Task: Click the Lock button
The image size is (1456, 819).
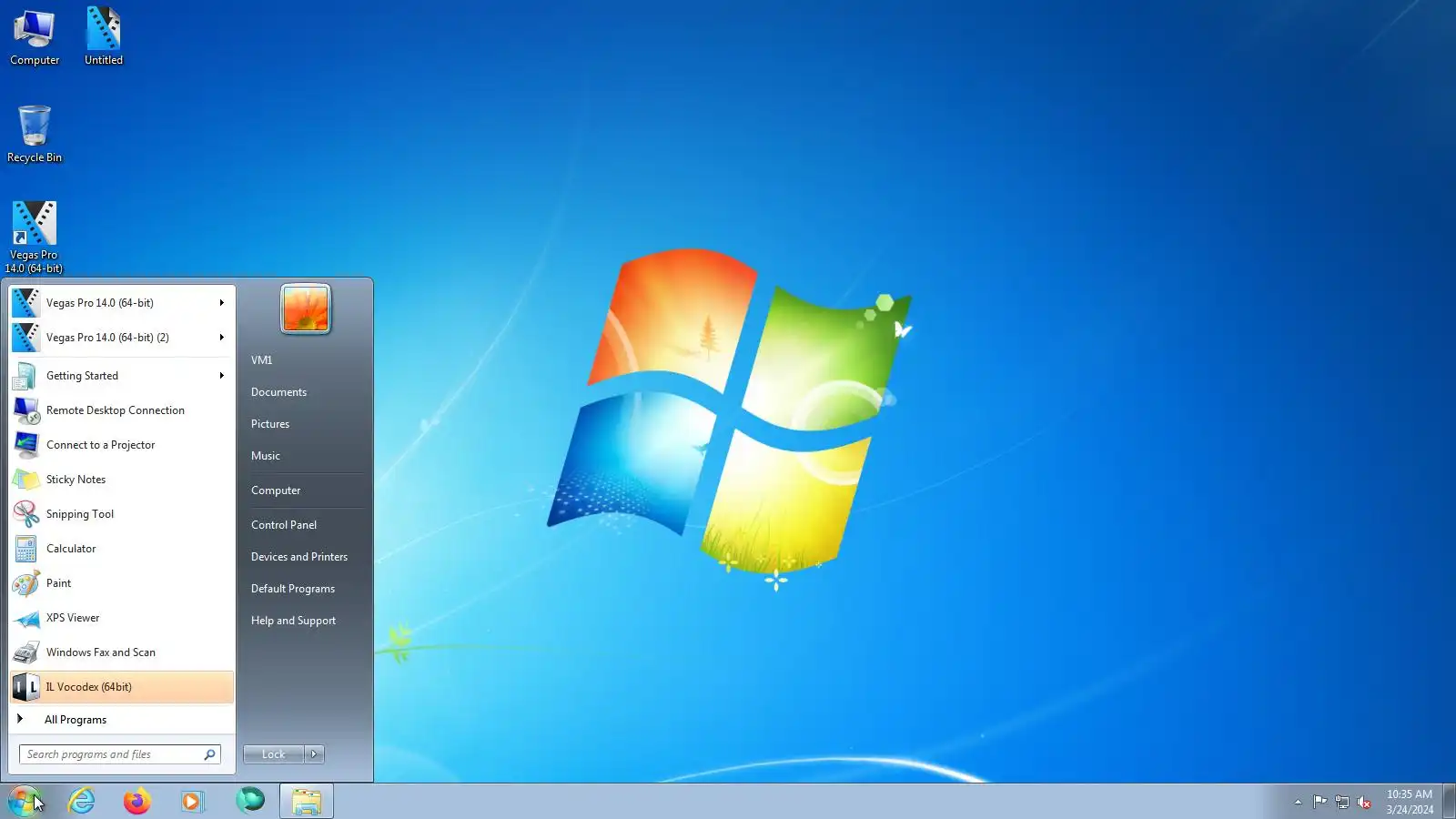Action: (273, 754)
